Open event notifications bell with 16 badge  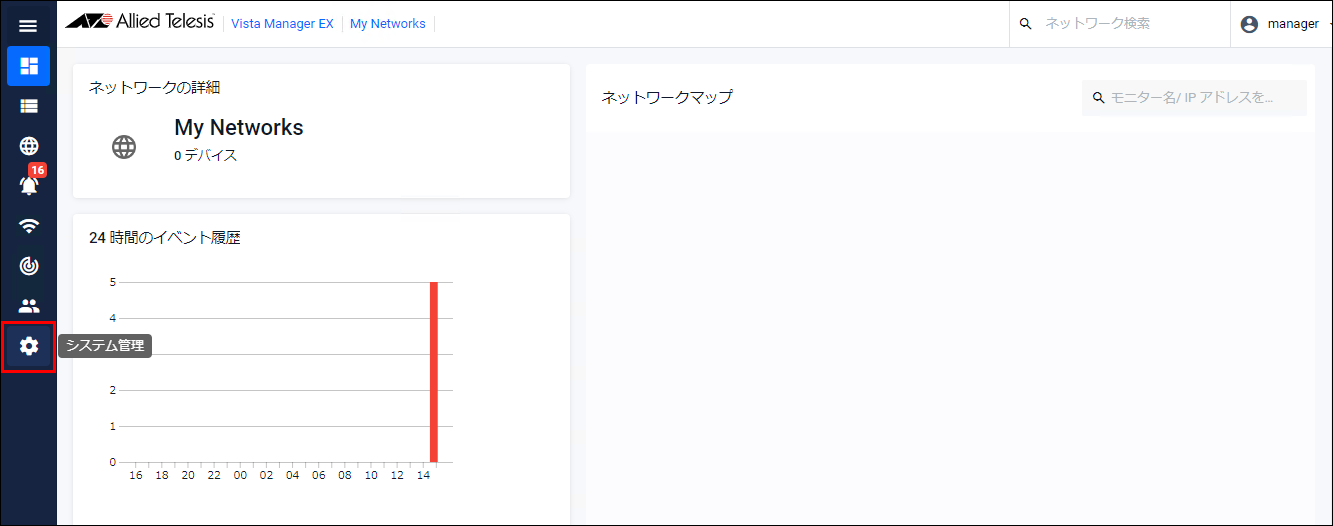tap(29, 185)
